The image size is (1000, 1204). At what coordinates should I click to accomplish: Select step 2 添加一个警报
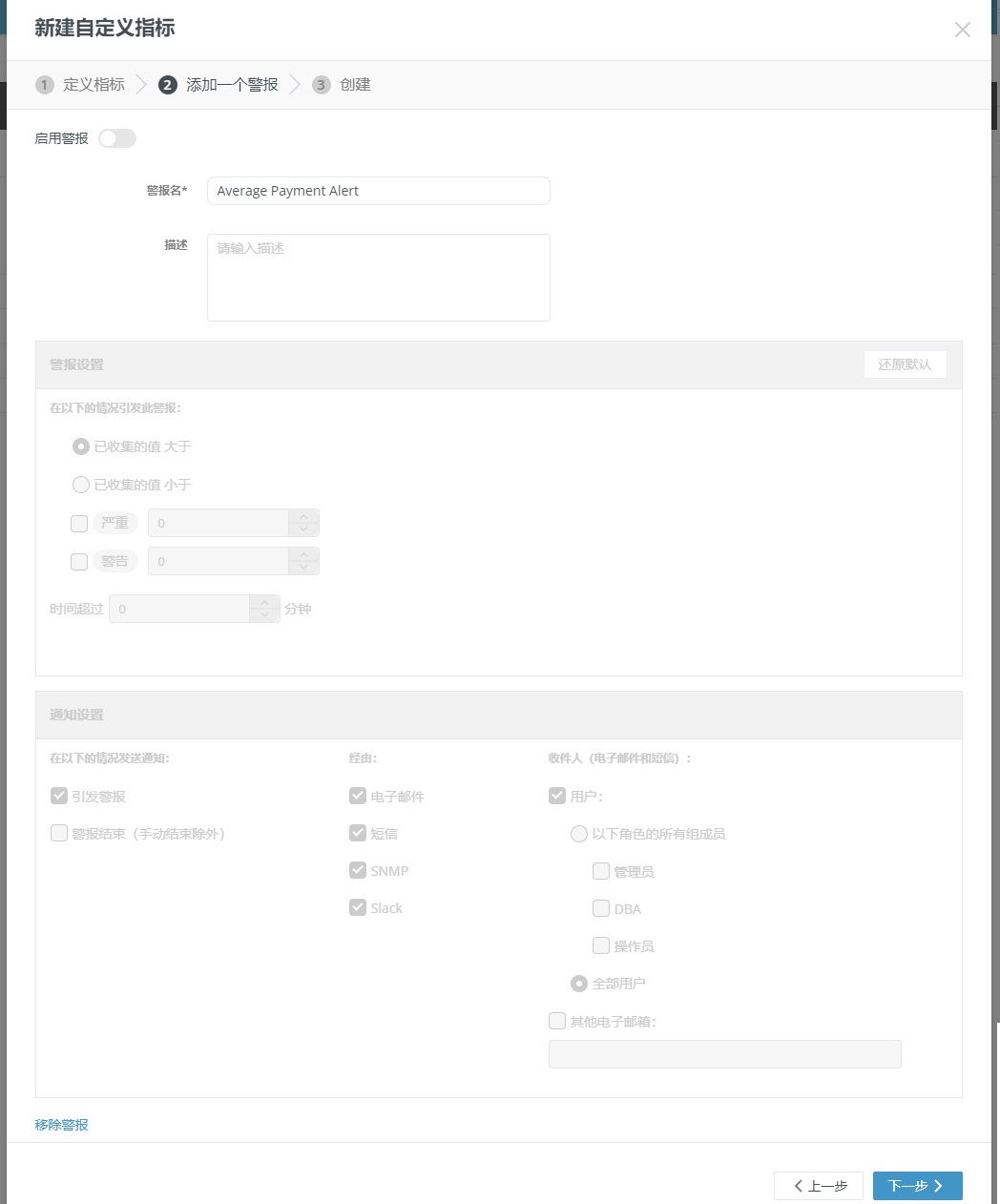[x=219, y=85]
